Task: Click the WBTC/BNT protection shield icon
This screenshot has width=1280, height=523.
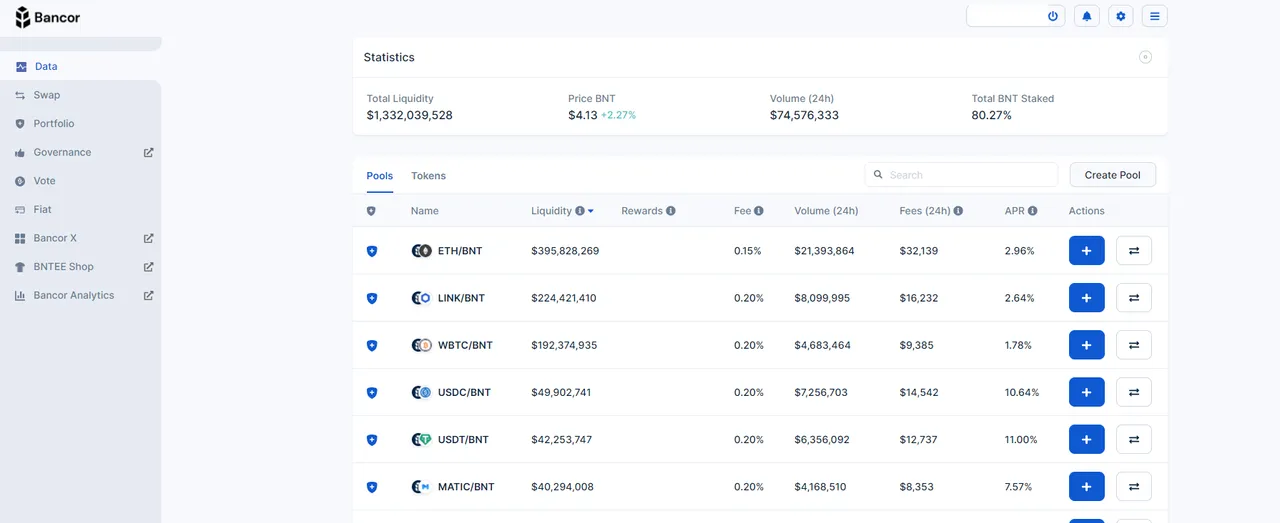Action: tap(372, 345)
